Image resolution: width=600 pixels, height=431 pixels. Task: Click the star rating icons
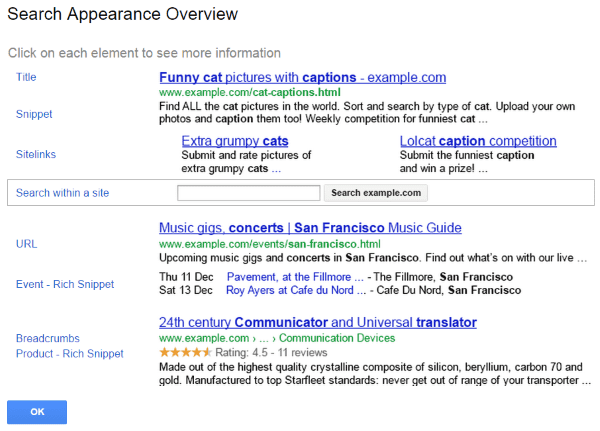[x=185, y=353]
